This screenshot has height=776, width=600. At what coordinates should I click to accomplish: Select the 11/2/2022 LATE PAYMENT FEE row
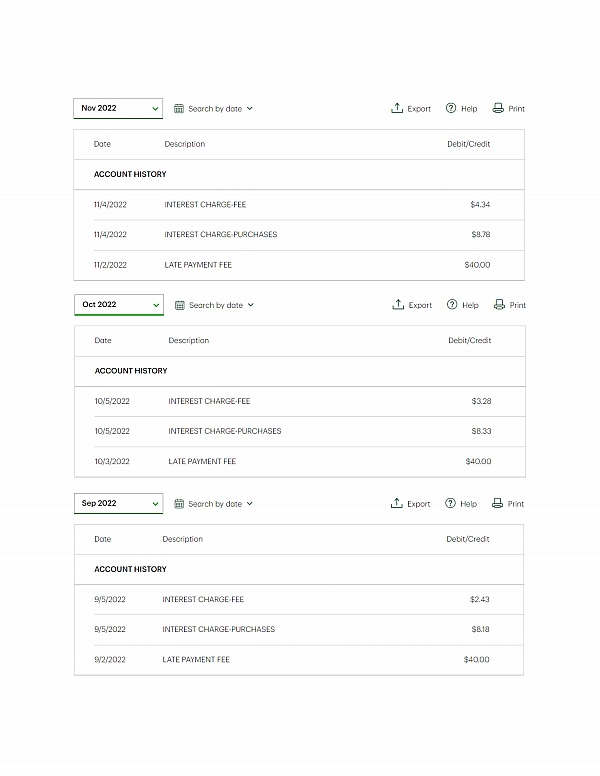tap(299, 265)
